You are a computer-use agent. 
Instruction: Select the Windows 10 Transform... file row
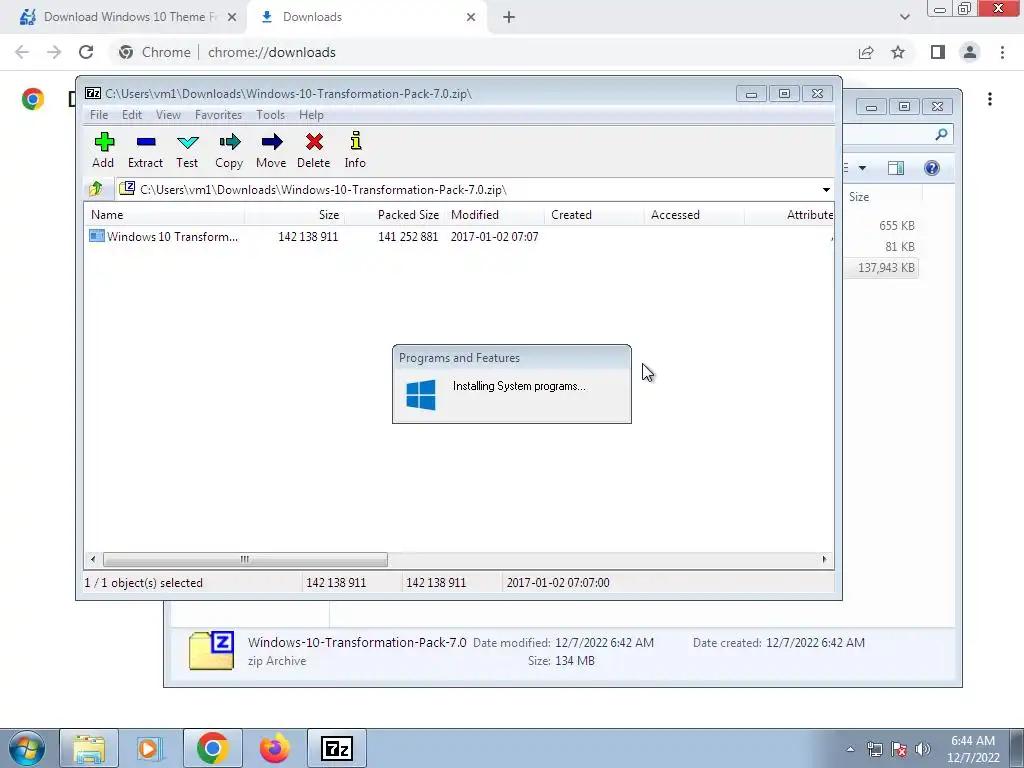458,236
